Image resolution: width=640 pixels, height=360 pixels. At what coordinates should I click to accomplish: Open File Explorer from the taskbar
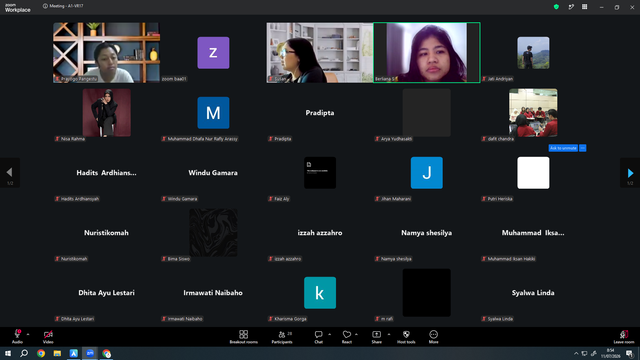coord(57,353)
